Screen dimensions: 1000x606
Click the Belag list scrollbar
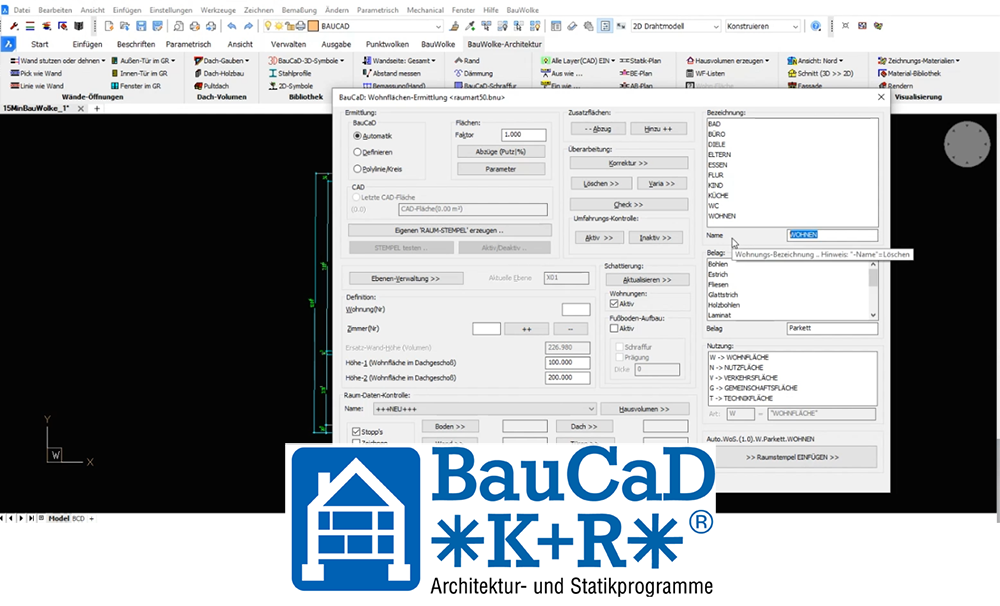[873, 290]
